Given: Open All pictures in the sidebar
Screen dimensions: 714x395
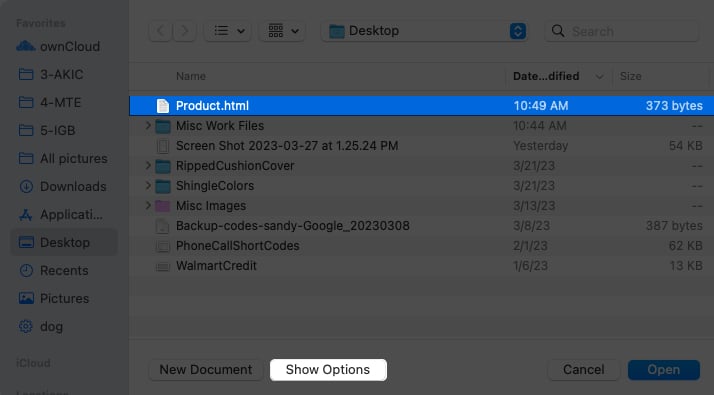Looking at the screenshot, I should tap(64, 159).
